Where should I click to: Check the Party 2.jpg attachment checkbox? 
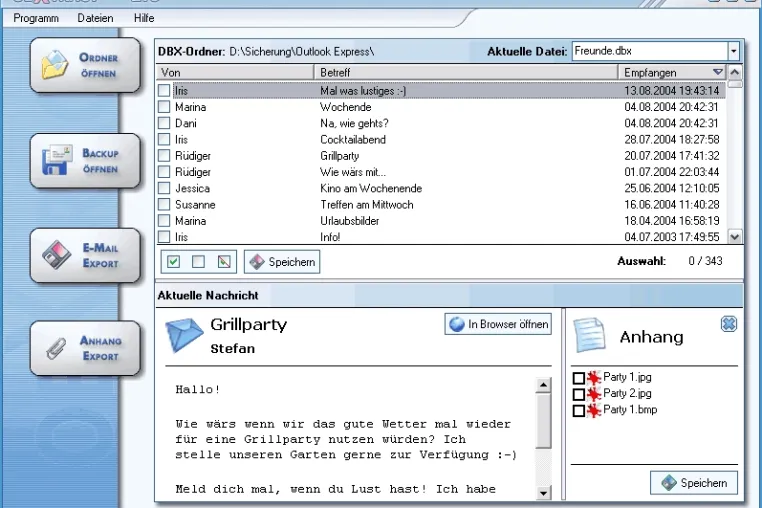(x=578, y=394)
